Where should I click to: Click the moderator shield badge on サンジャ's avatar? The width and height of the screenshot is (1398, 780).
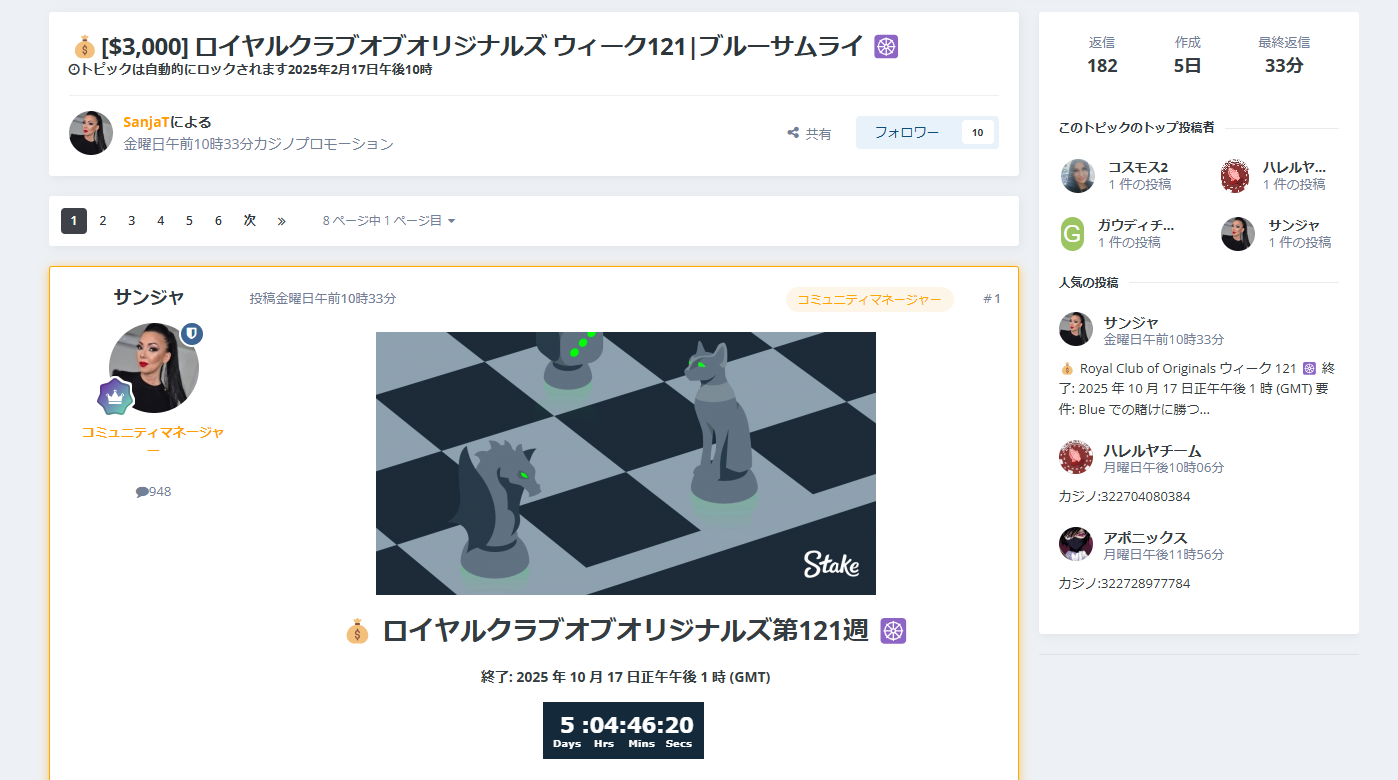pos(192,334)
